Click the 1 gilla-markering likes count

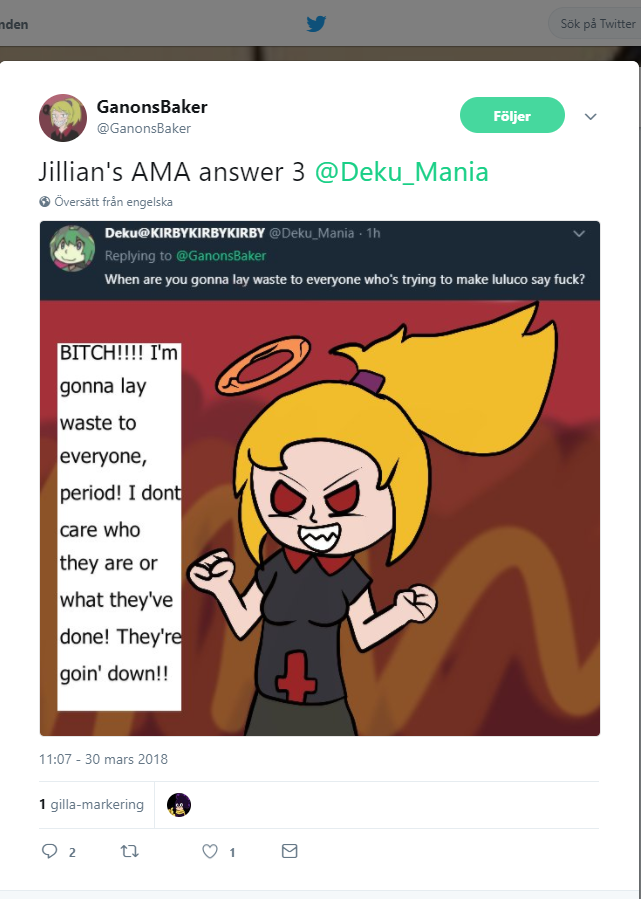[x=91, y=804]
